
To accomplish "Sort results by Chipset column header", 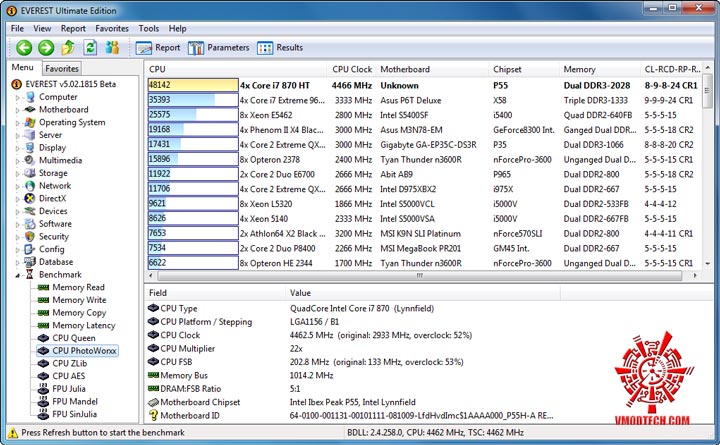I will click(x=524, y=69).
